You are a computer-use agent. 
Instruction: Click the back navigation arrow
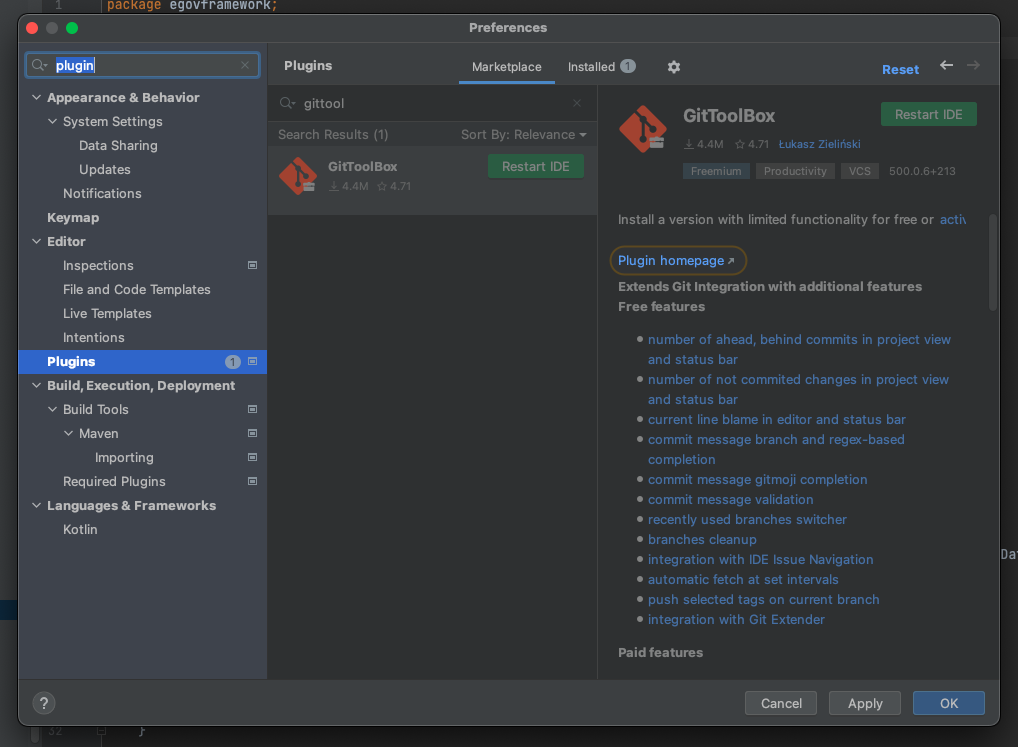947,65
